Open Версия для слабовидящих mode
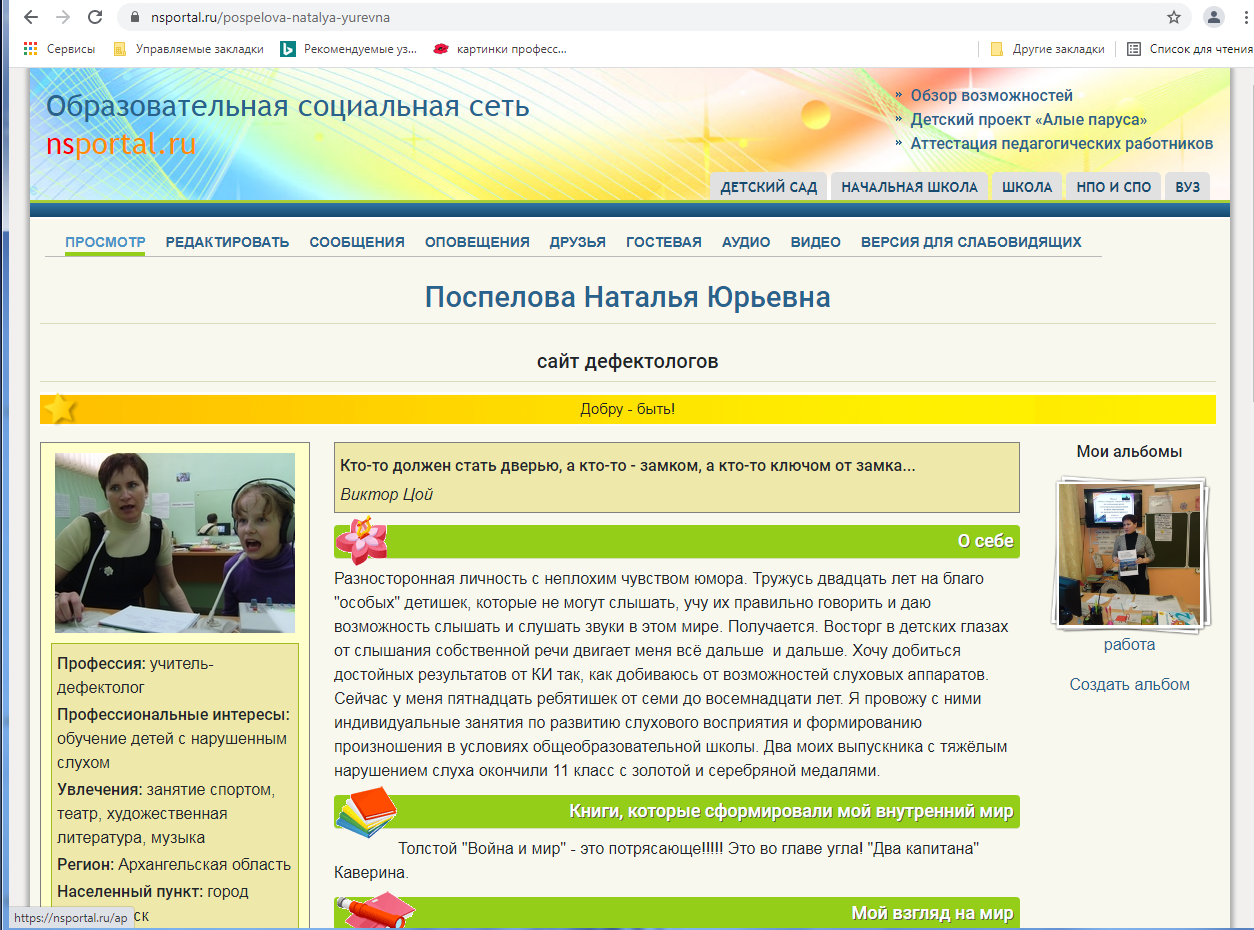 [x=970, y=242]
